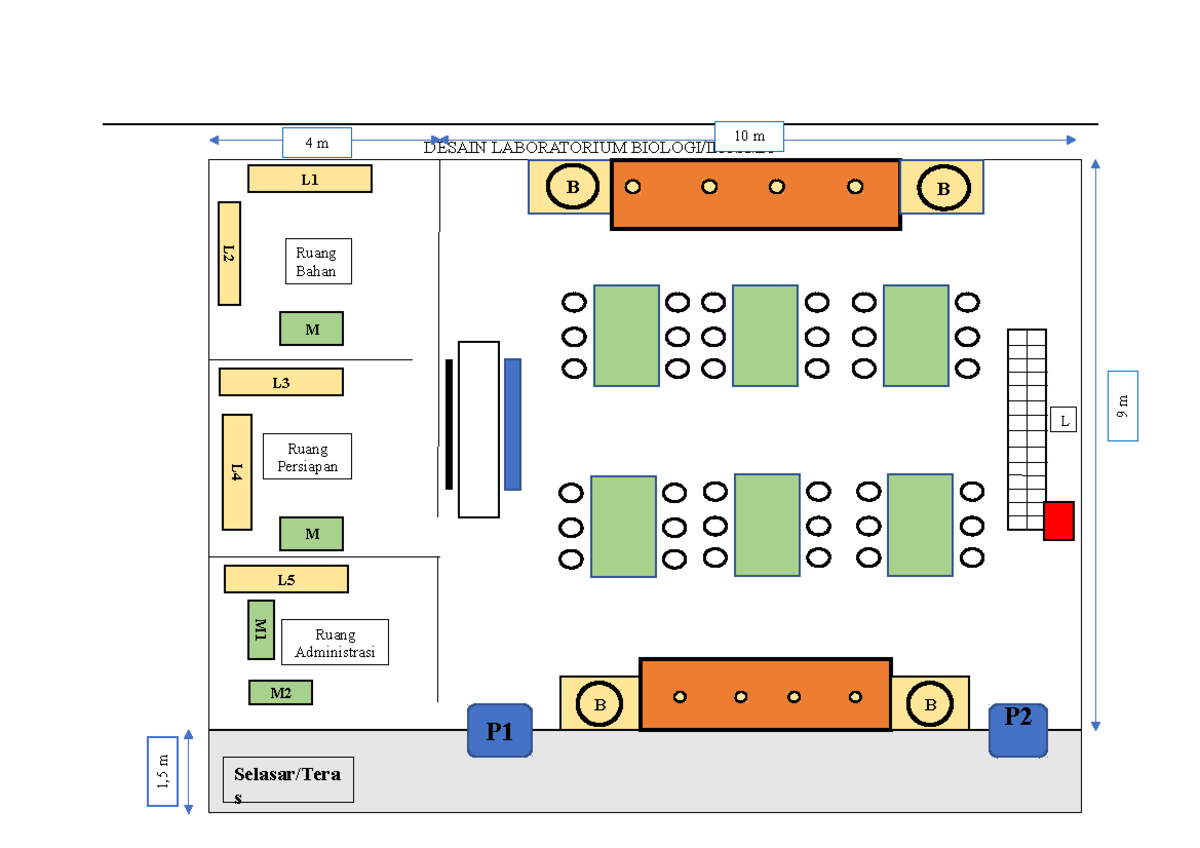Click the bottom-left B sink circle

click(600, 704)
